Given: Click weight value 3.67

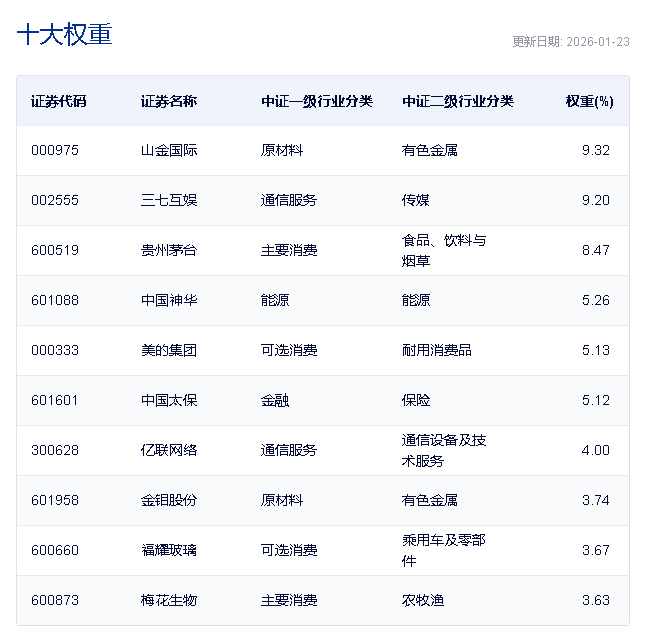Looking at the screenshot, I should [x=596, y=550].
